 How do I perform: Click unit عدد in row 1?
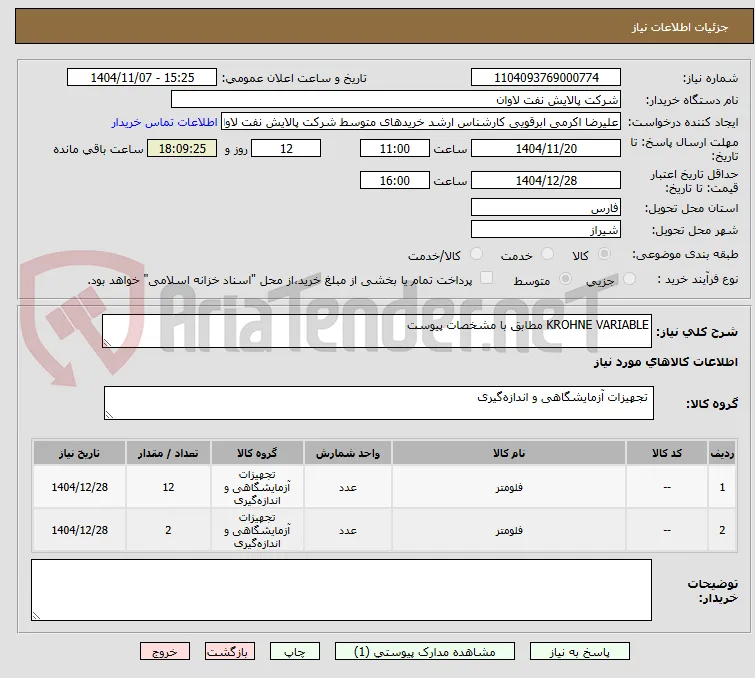click(348, 487)
